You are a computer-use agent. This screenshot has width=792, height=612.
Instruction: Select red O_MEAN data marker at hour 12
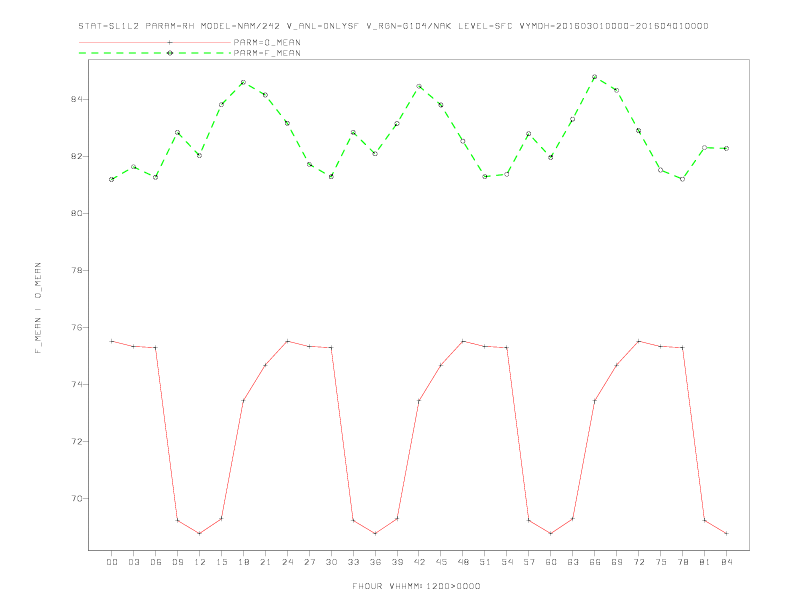200,533
